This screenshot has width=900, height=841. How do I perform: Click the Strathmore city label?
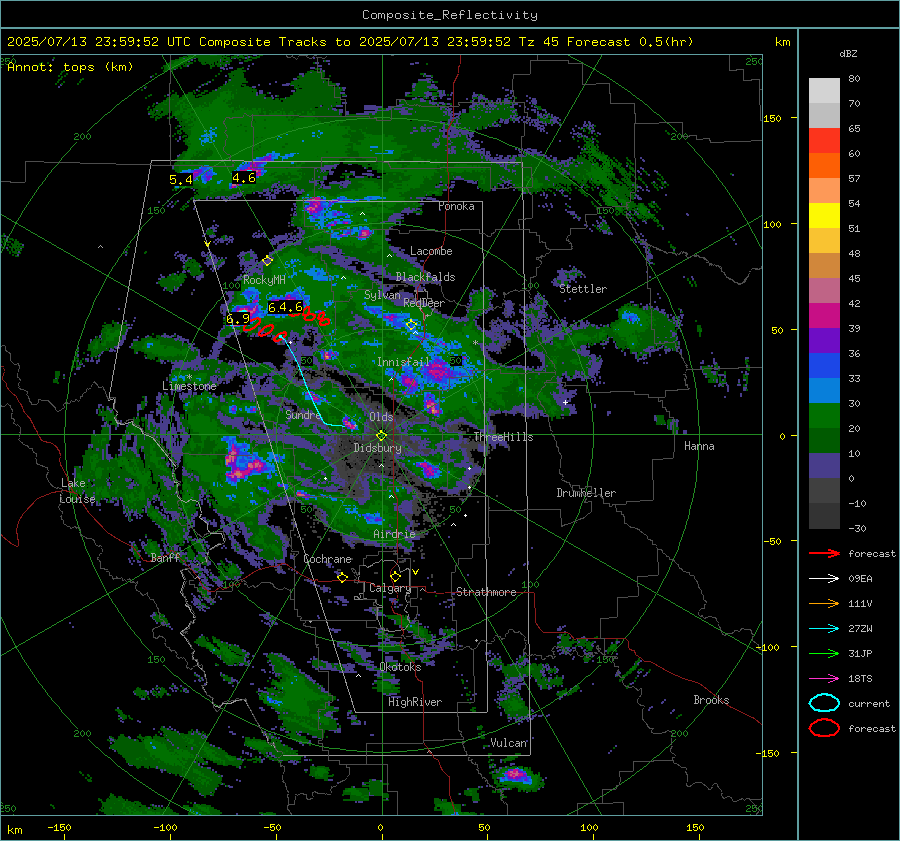pyautogui.click(x=486, y=592)
